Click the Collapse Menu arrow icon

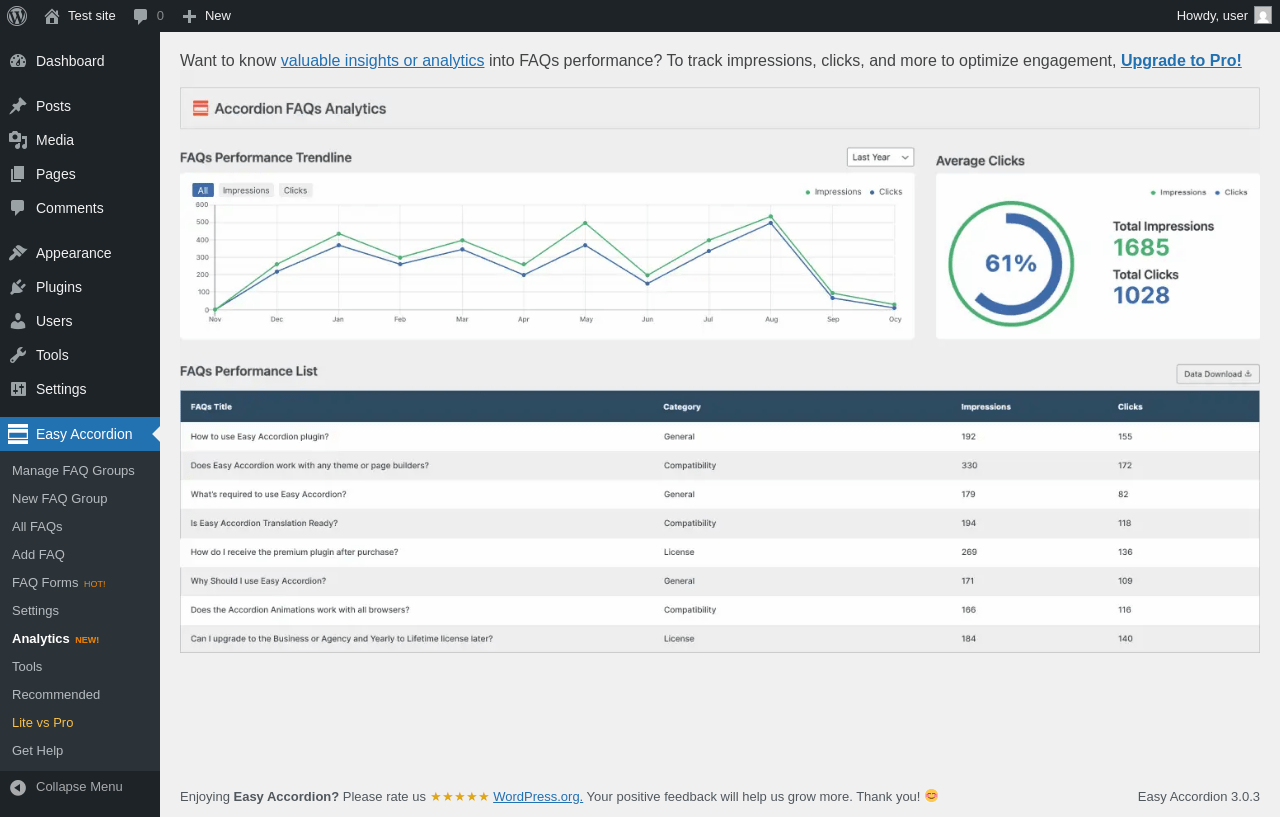point(18,787)
